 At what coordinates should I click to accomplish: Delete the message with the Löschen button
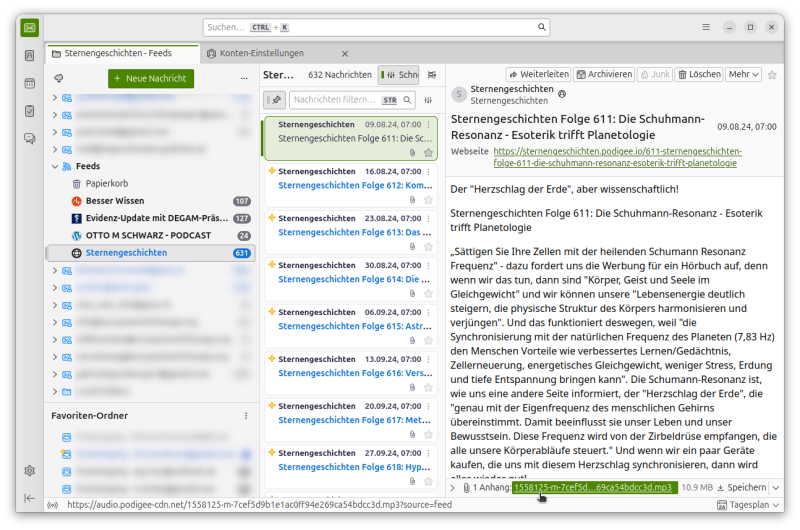click(x=699, y=74)
